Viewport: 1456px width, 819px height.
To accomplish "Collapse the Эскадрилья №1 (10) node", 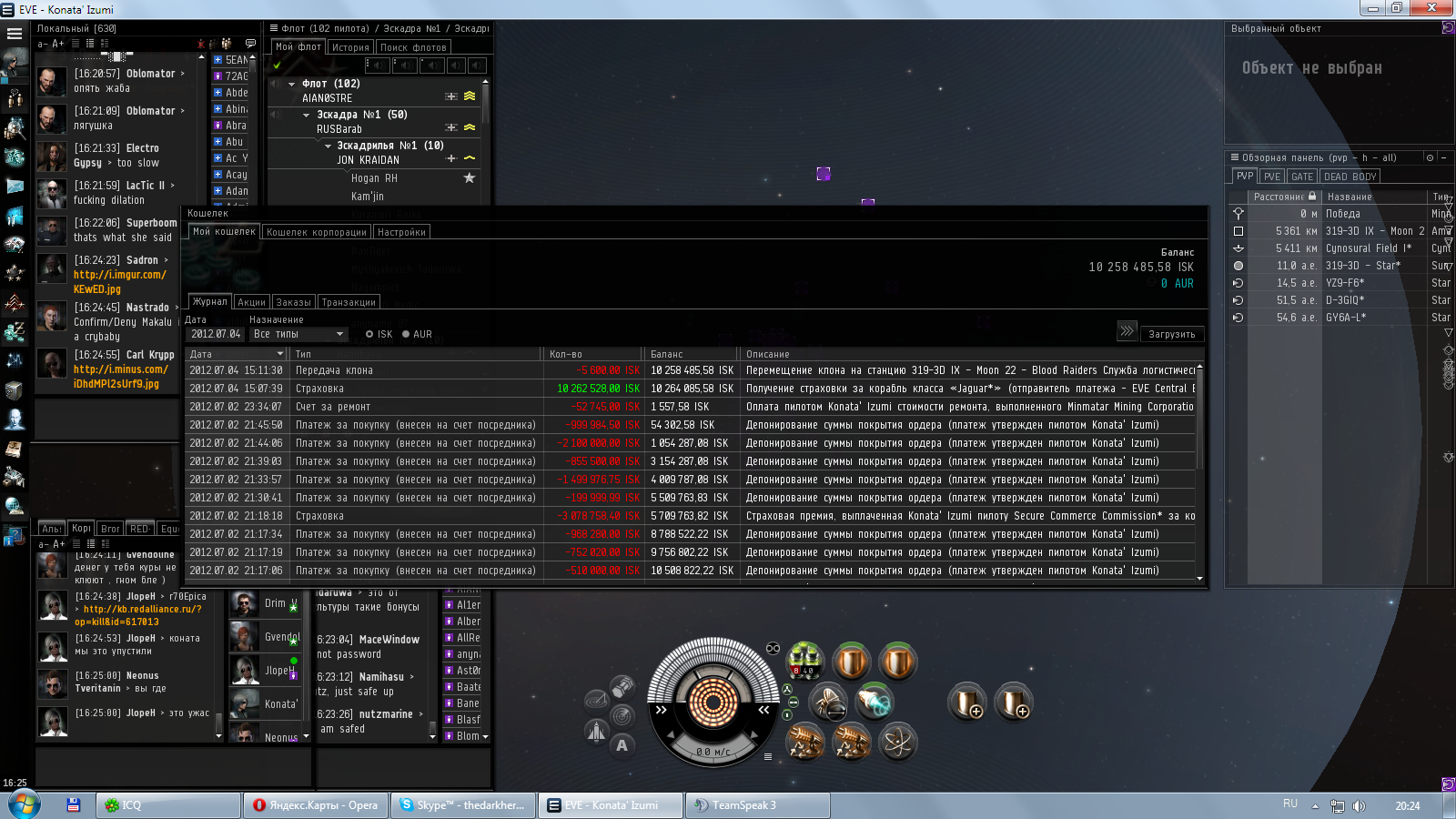I will point(328,146).
